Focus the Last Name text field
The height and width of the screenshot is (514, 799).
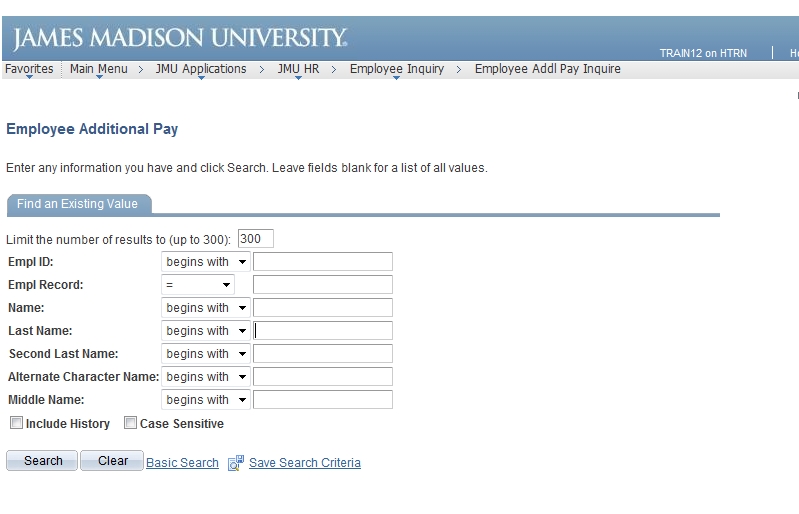click(x=323, y=331)
